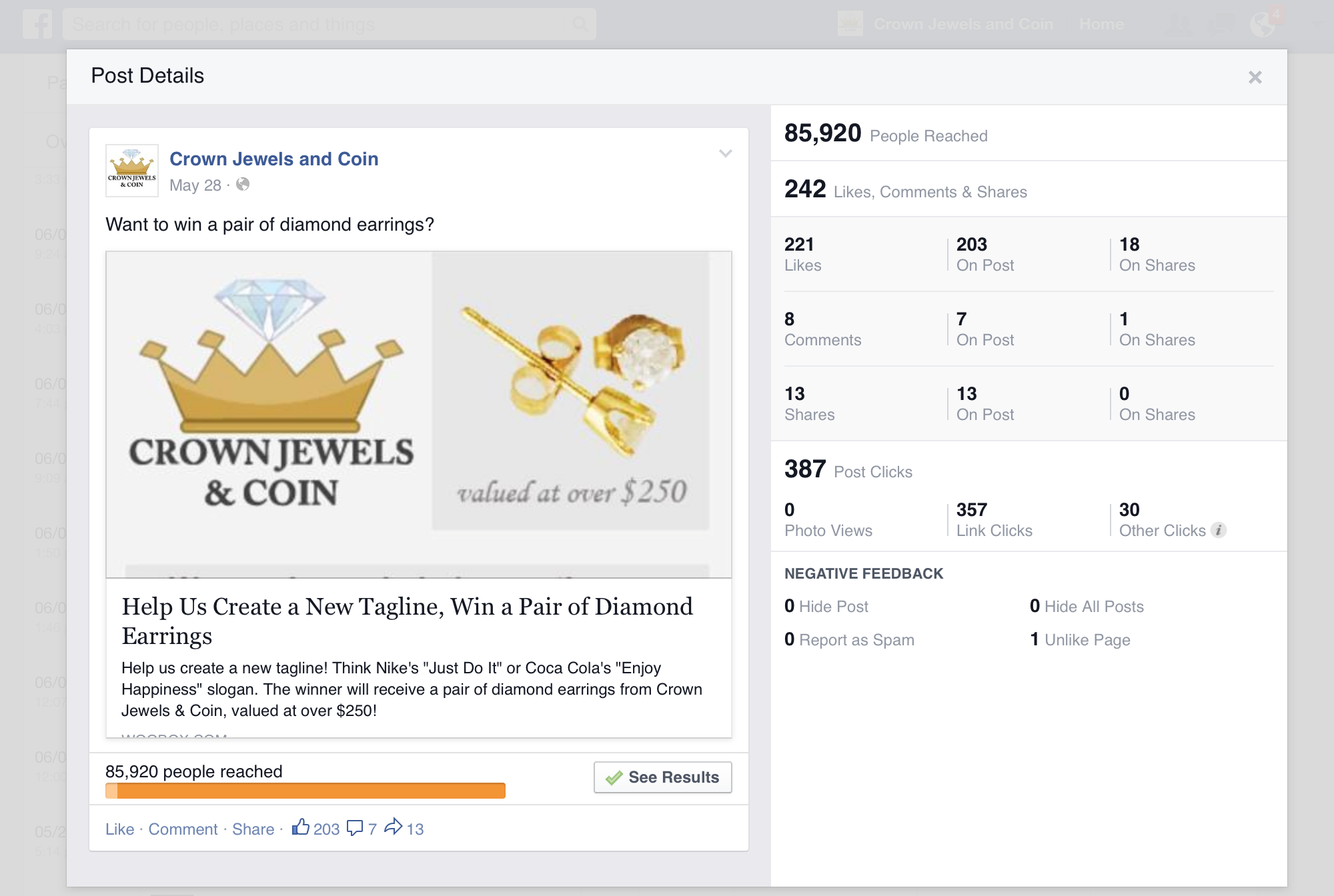Click the orange people reached bar

coord(305,791)
